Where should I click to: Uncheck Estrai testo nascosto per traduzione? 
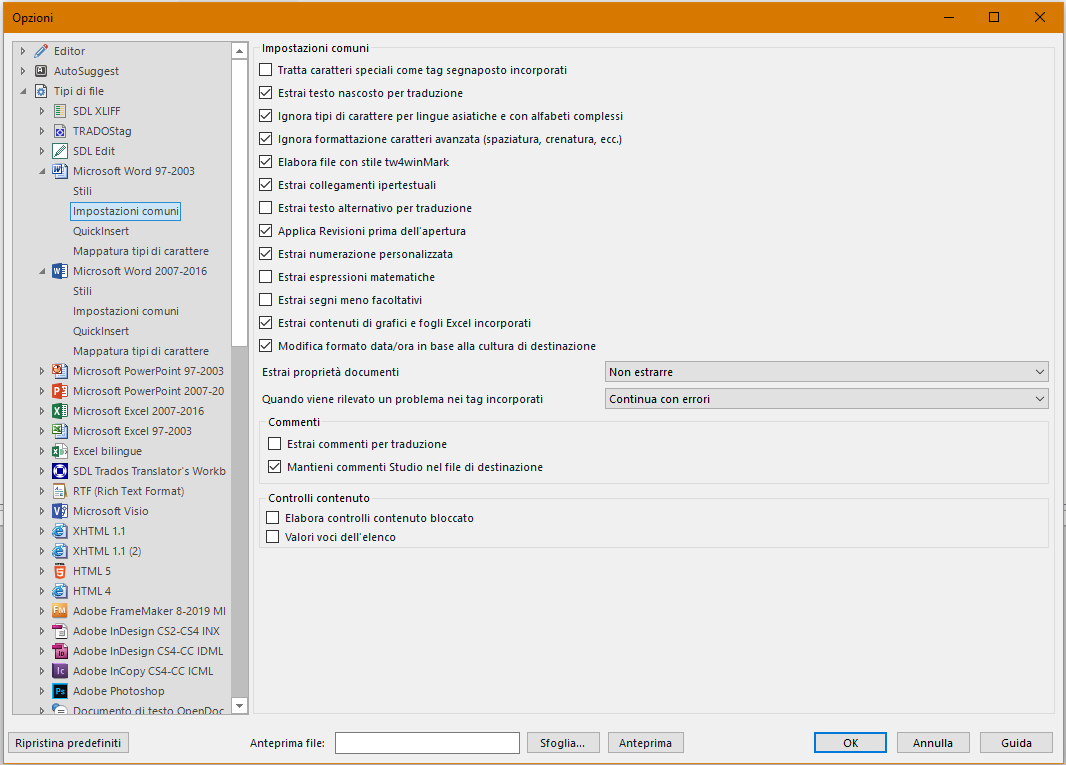tap(266, 93)
